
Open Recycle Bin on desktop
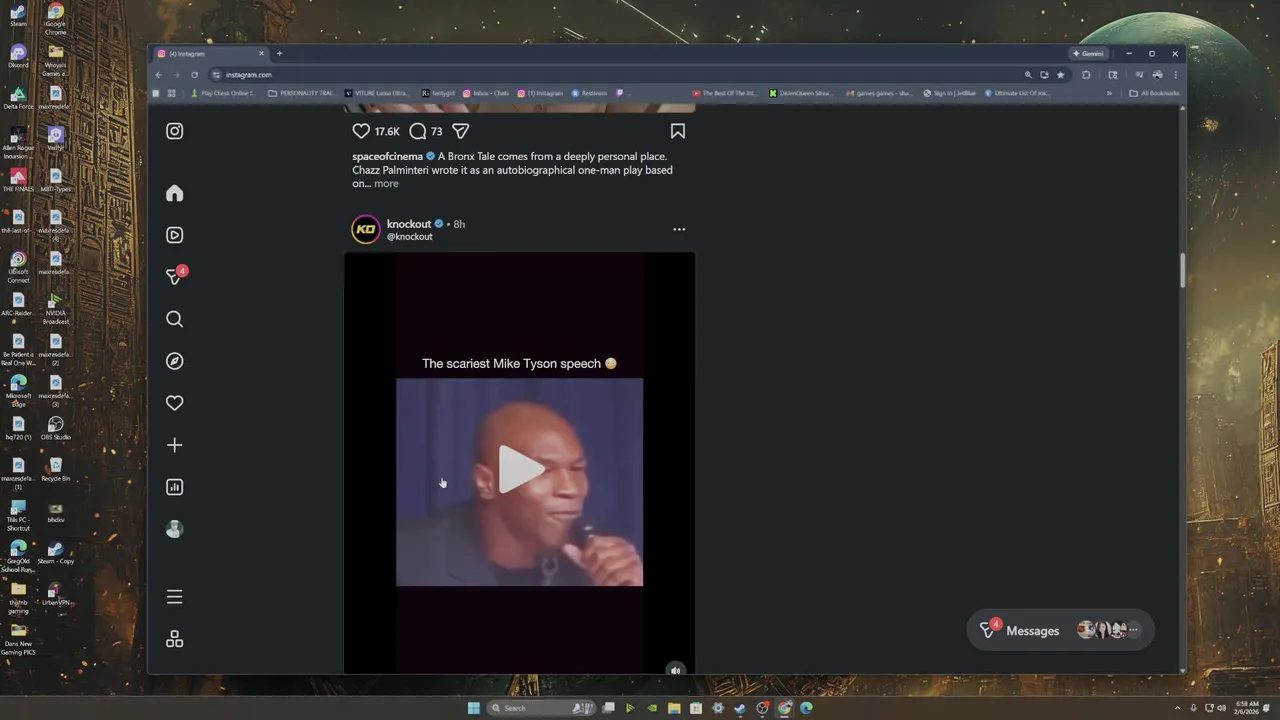point(55,469)
